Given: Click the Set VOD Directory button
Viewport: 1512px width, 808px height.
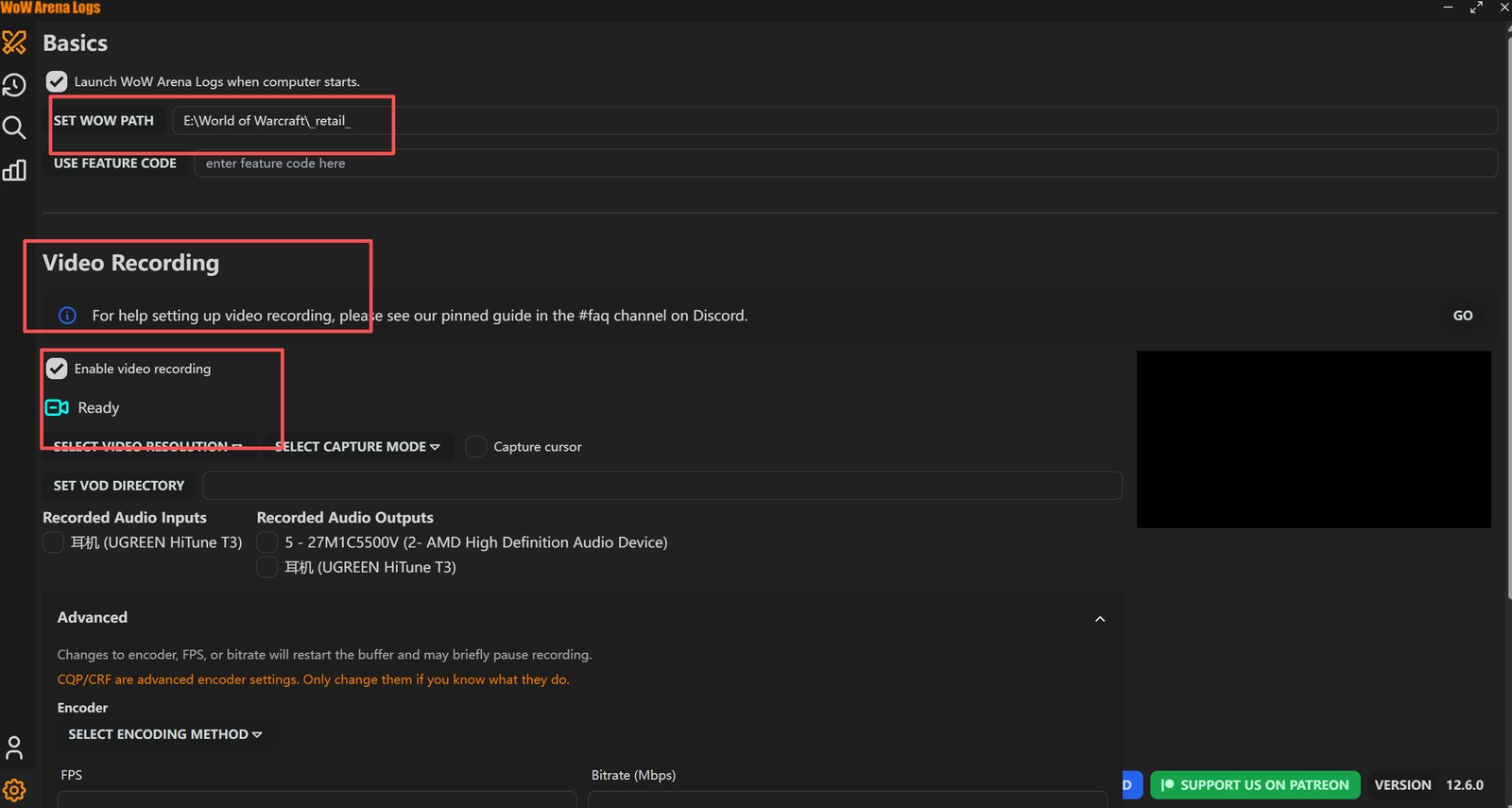Looking at the screenshot, I should (119, 486).
